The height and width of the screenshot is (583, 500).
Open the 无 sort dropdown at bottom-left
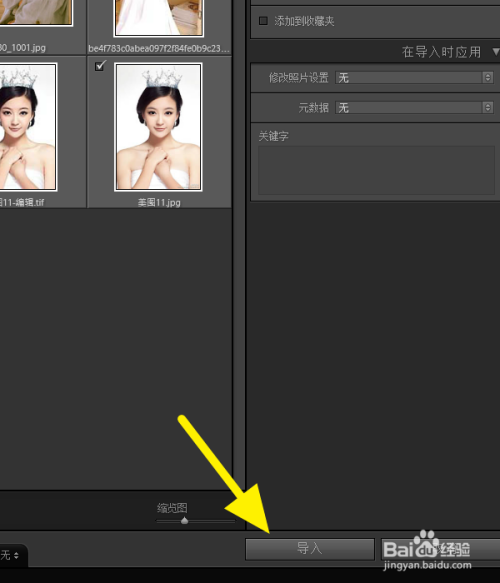(x=10, y=555)
